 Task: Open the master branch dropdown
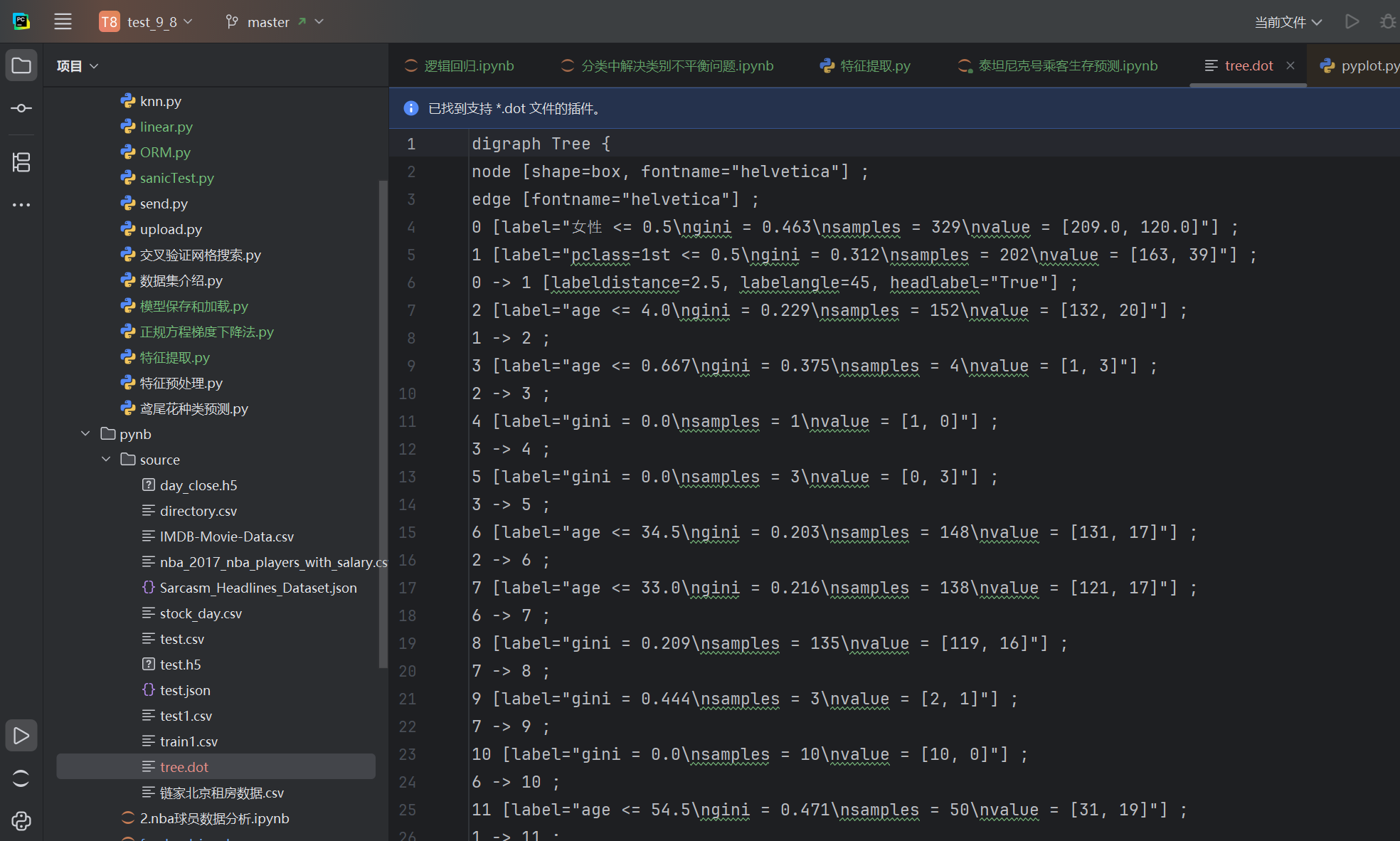pos(275,21)
